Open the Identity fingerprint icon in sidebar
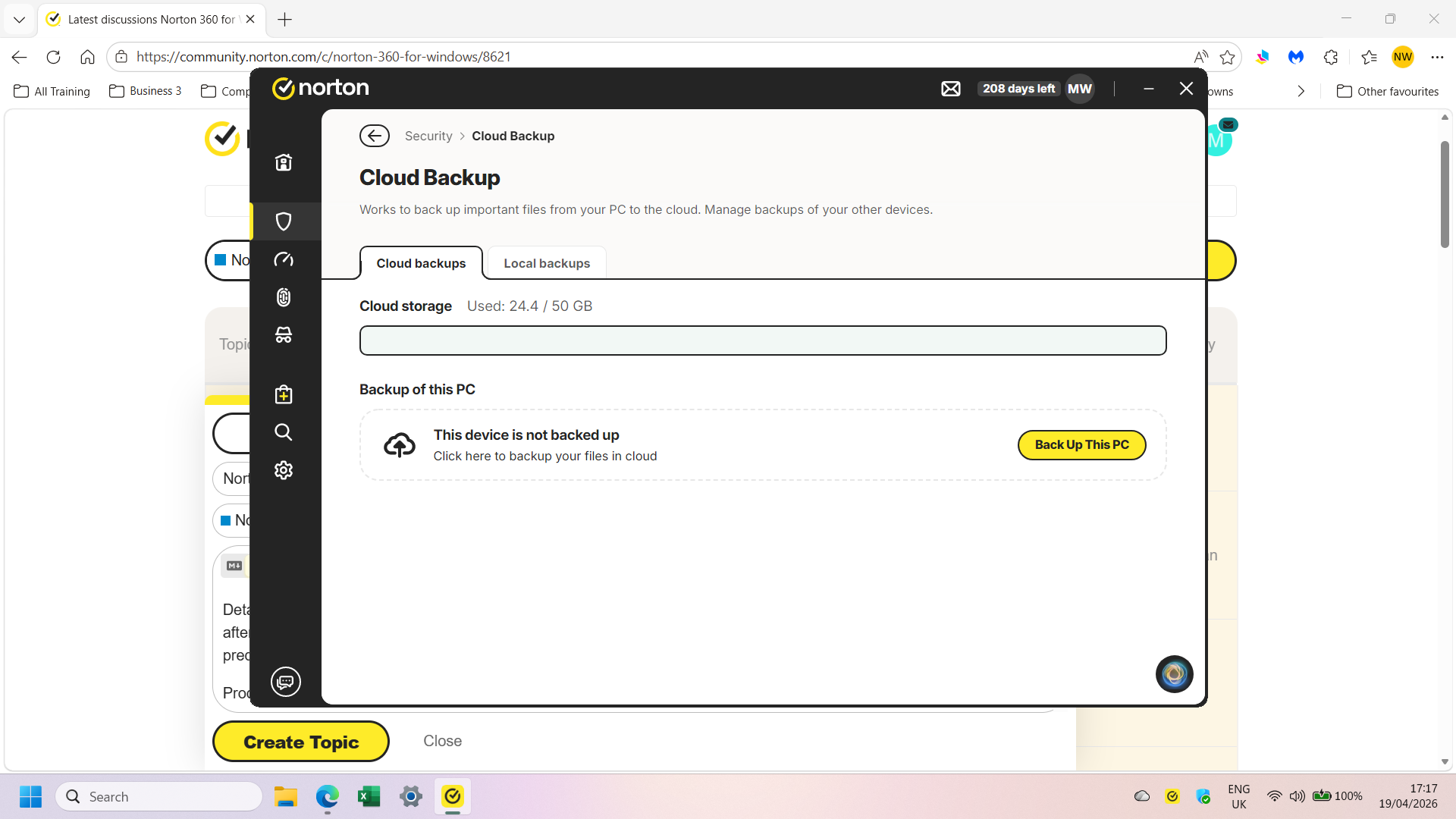 pos(284,297)
